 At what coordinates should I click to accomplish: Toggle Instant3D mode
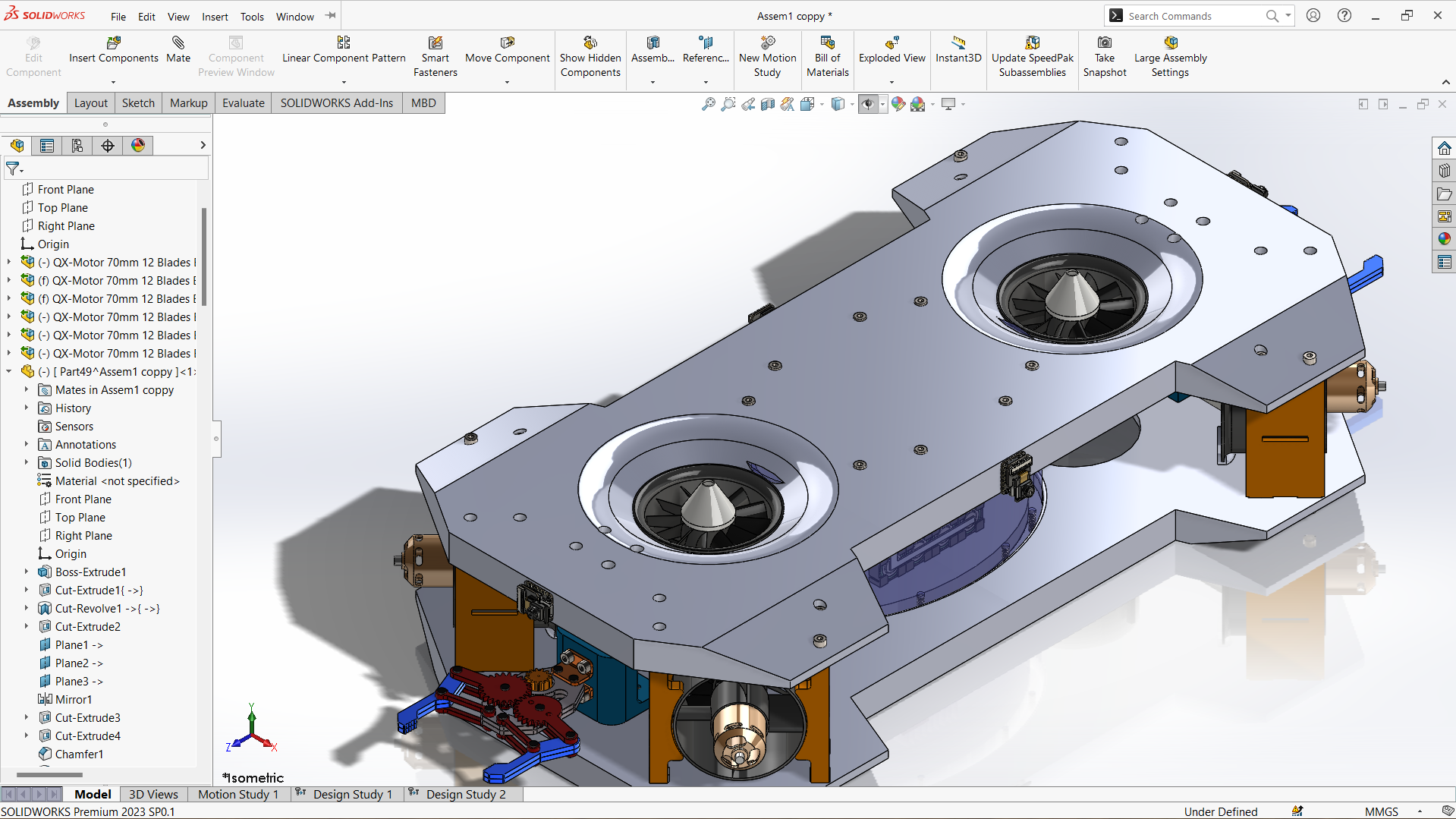tap(958, 50)
